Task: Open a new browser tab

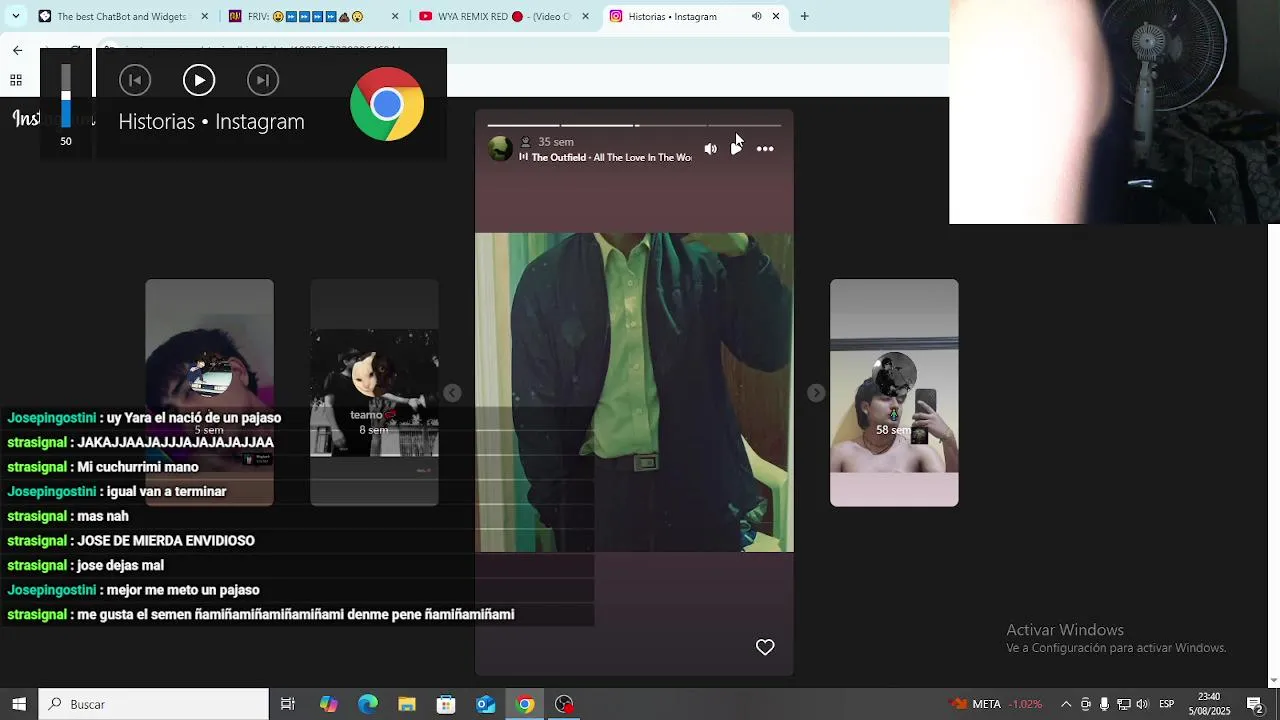Action: [x=804, y=16]
